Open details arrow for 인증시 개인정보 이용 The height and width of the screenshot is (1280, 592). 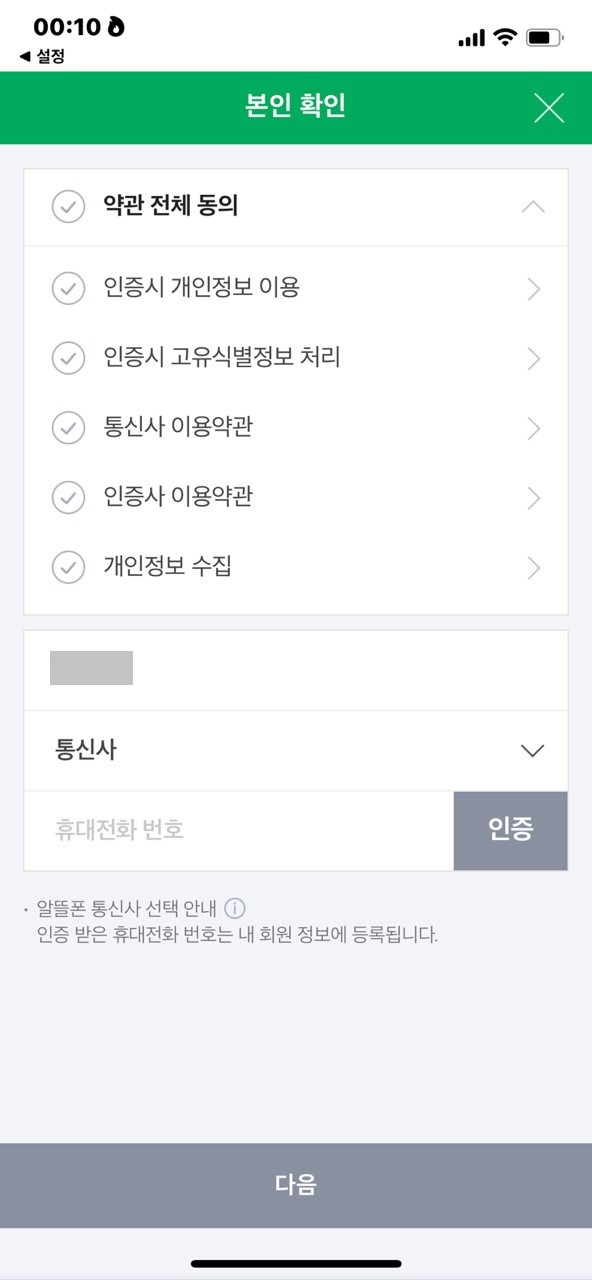(533, 289)
